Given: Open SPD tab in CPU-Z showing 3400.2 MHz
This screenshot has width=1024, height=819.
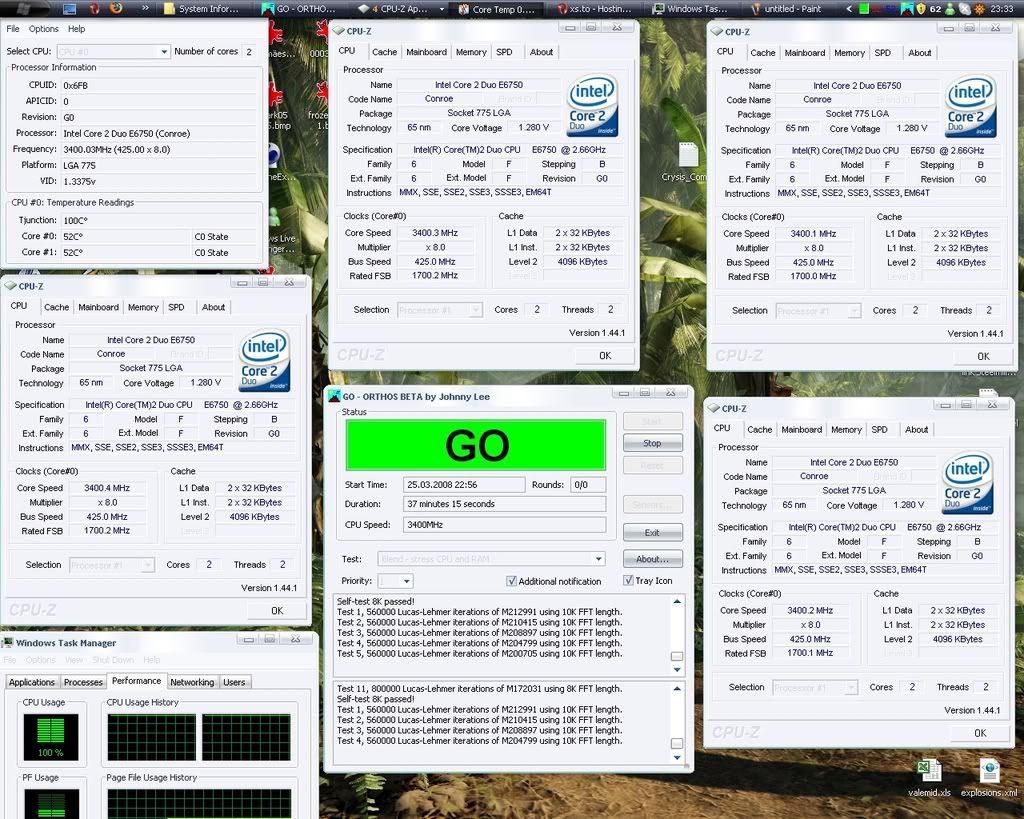Looking at the screenshot, I should point(880,430).
